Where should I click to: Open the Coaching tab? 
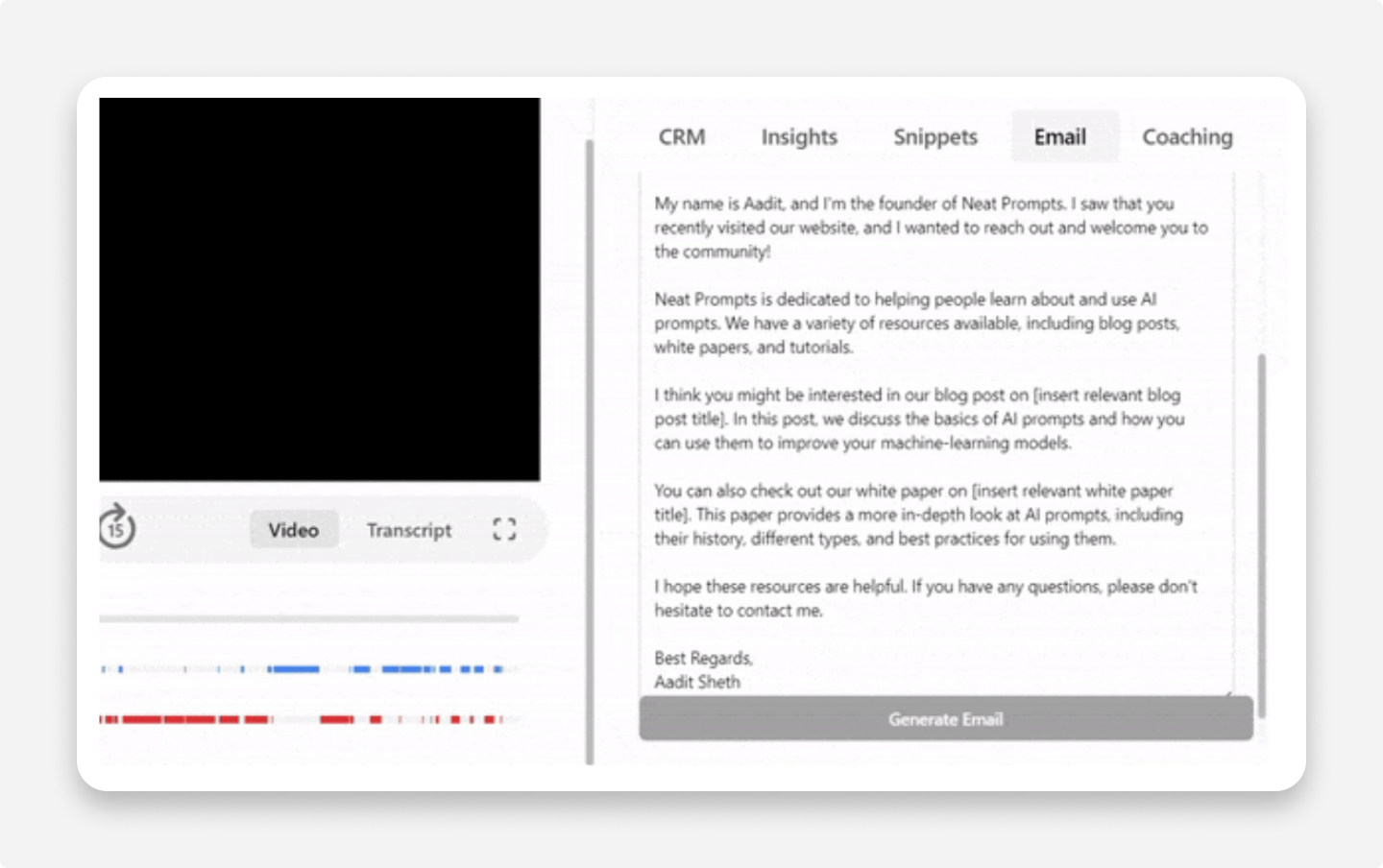tap(1187, 136)
